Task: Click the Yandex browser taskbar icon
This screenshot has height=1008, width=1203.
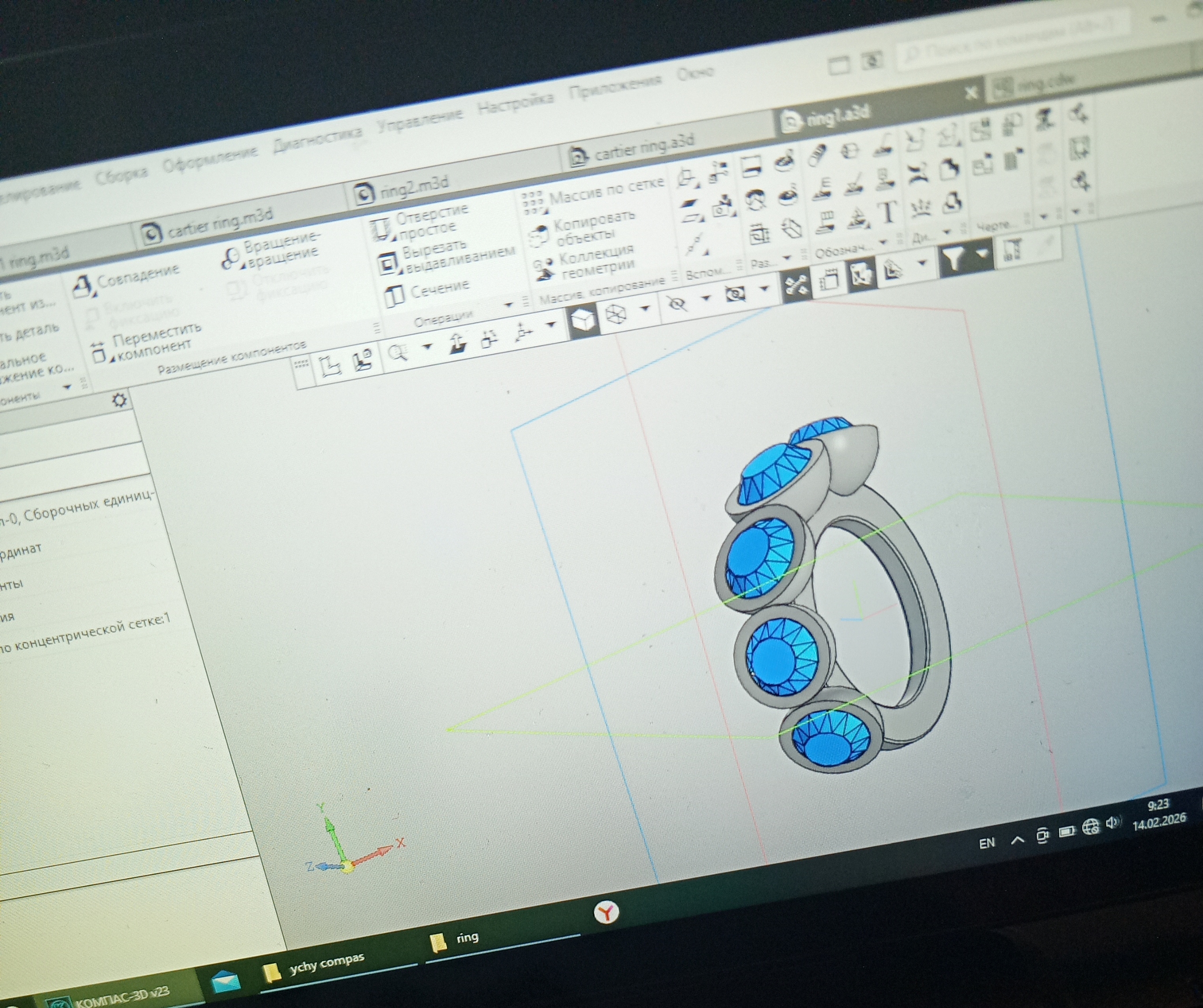Action: [605, 912]
